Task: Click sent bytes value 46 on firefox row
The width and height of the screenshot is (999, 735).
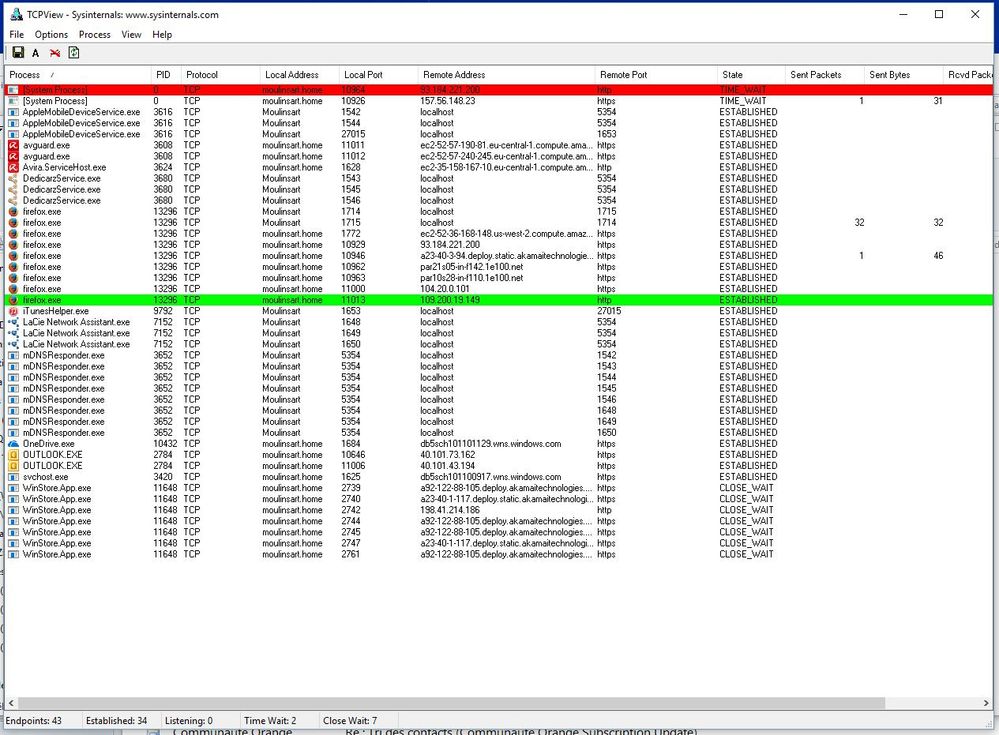Action: (x=938, y=256)
